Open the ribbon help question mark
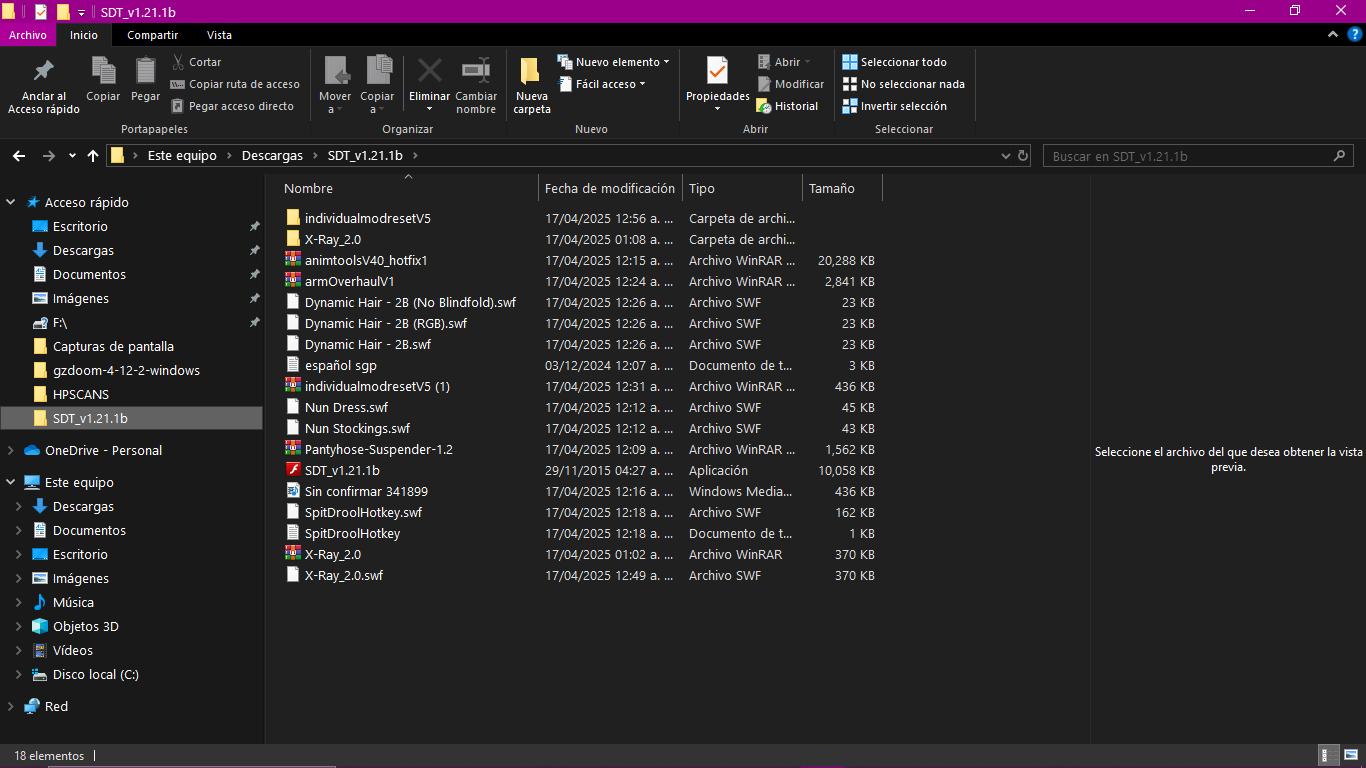The height and width of the screenshot is (768, 1366). point(1355,35)
